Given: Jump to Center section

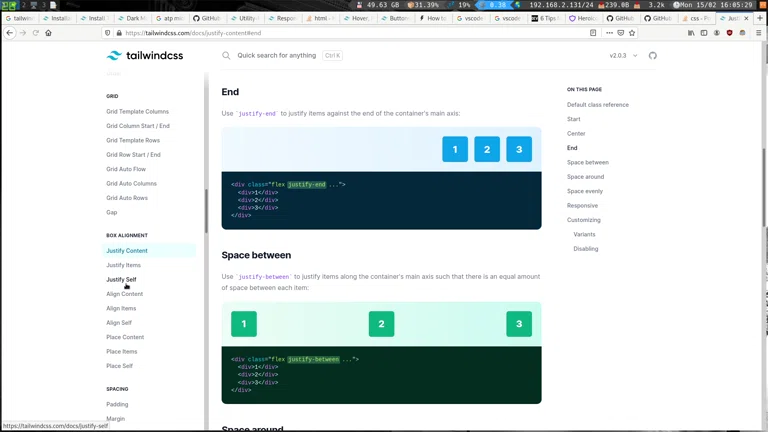Looking at the screenshot, I should coord(576,134).
